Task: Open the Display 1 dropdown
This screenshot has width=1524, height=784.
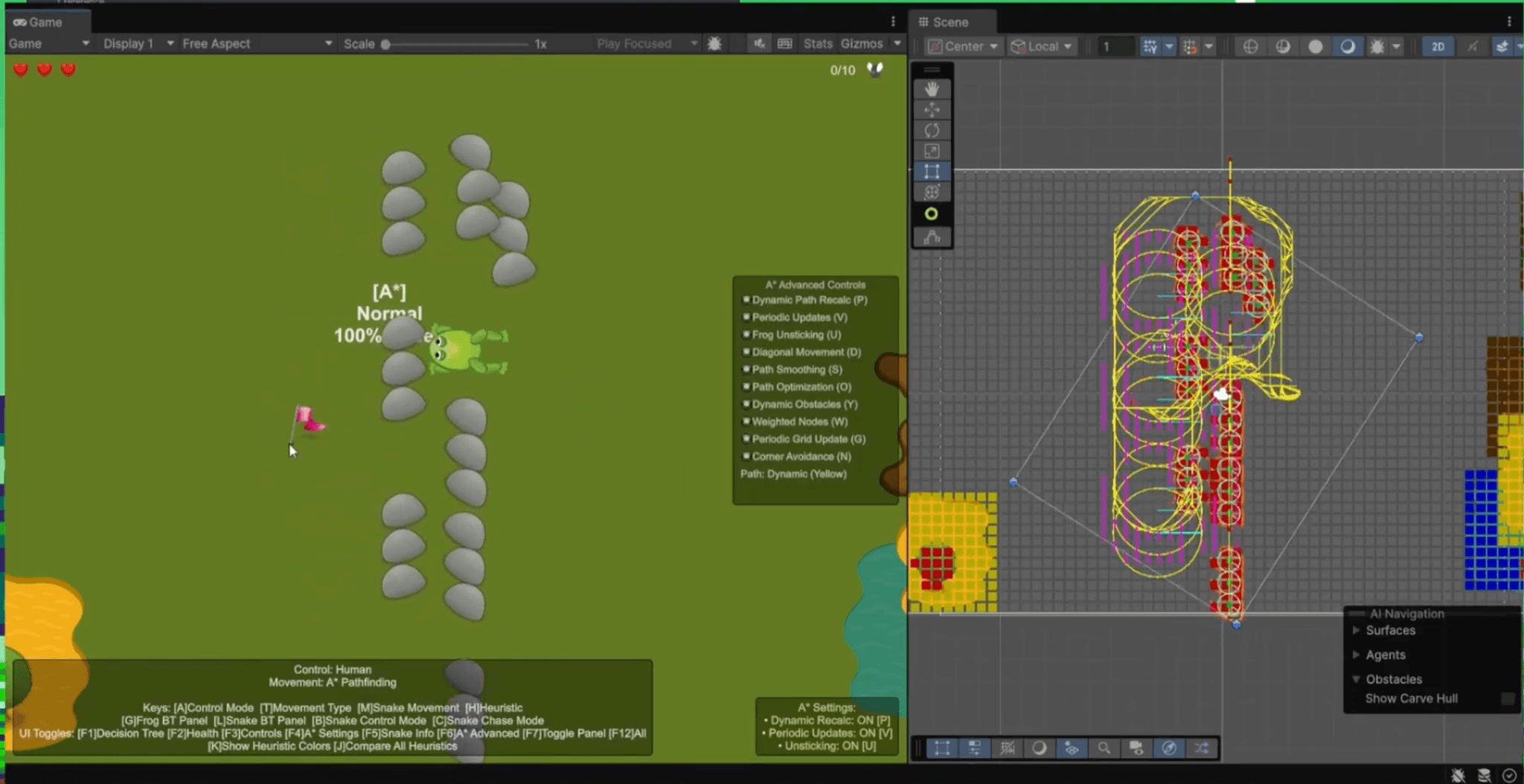Action: point(138,44)
